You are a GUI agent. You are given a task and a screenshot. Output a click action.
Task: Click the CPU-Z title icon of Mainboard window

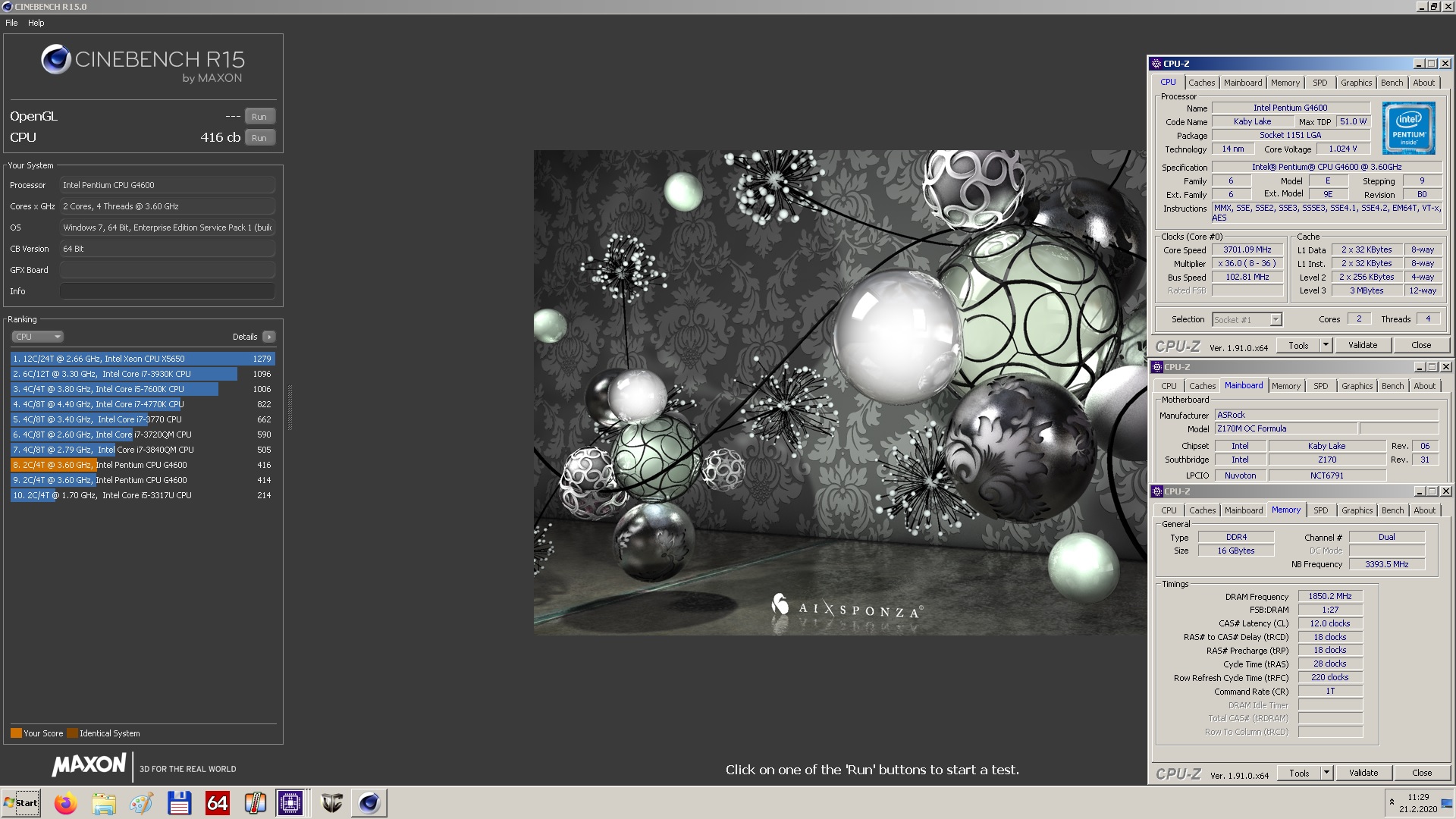[1157, 367]
